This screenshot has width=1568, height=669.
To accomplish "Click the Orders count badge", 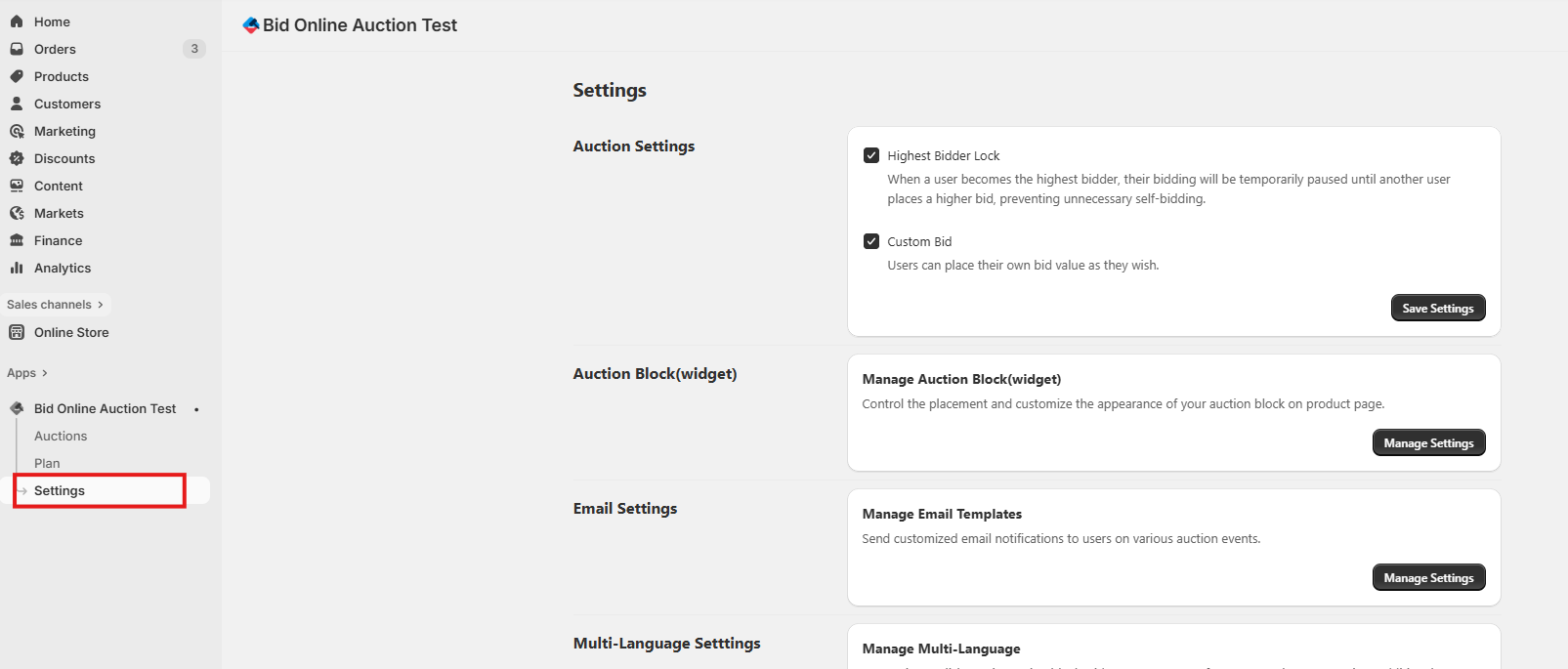I will click(x=194, y=49).
